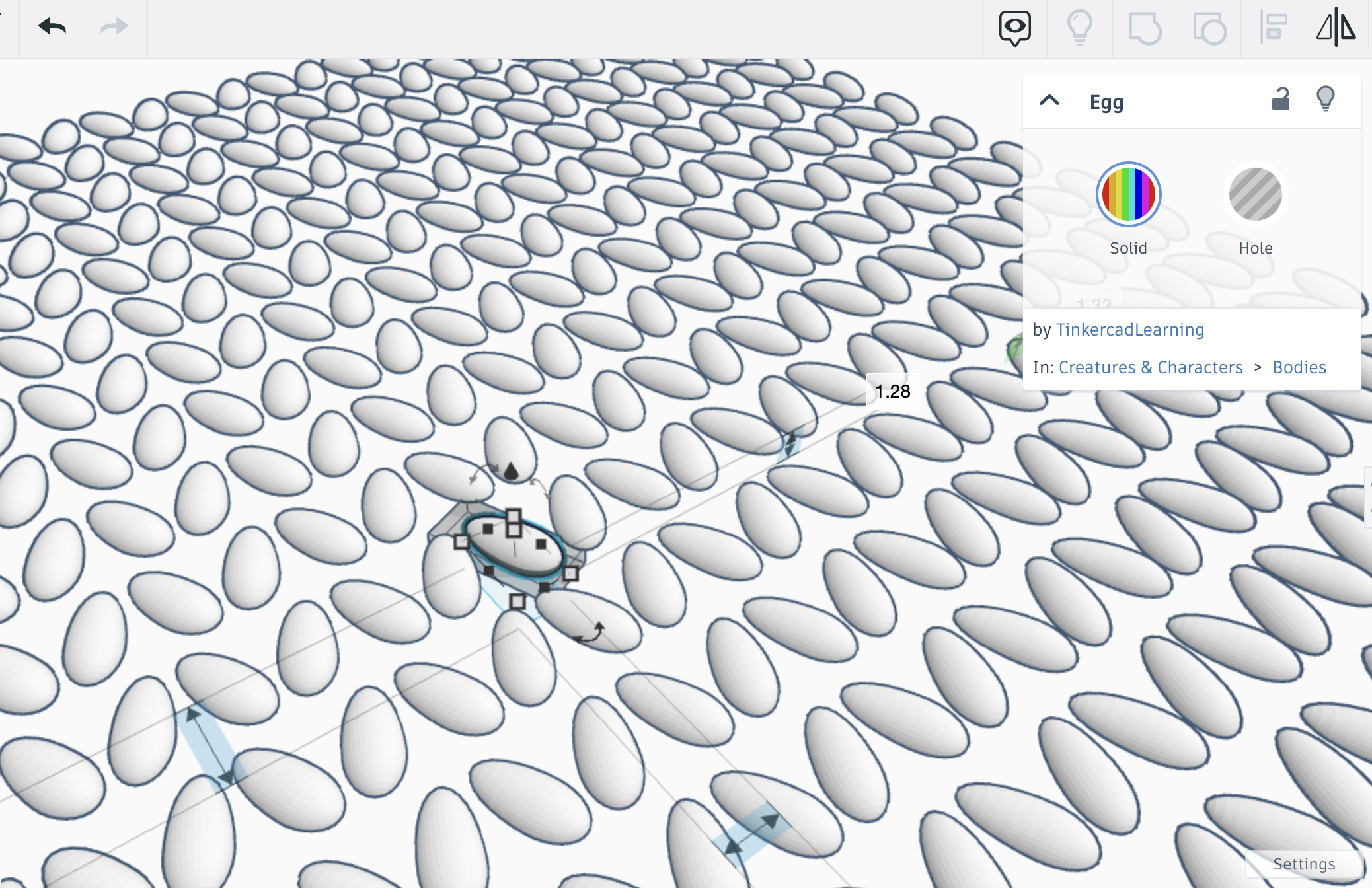Click the white top height handle
Image resolution: width=1372 pixels, height=888 pixels.
click(x=514, y=515)
